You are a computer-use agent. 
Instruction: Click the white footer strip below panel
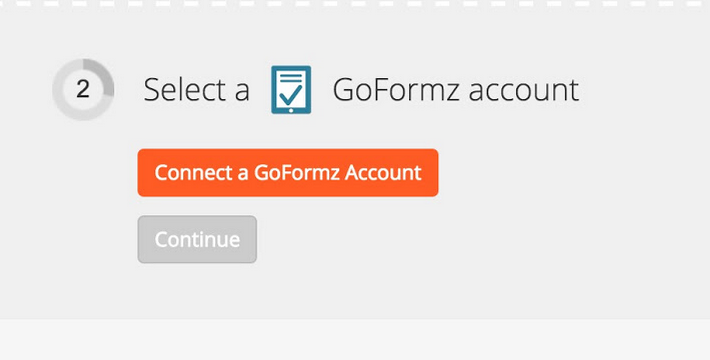(355, 340)
